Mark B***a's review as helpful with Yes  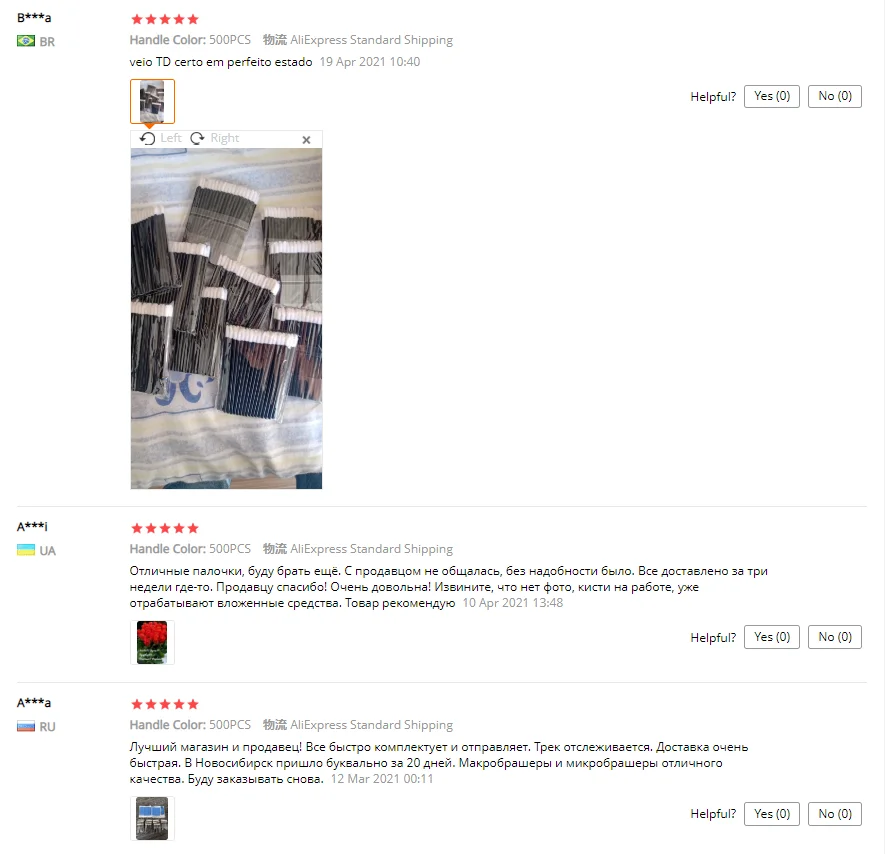[x=772, y=96]
